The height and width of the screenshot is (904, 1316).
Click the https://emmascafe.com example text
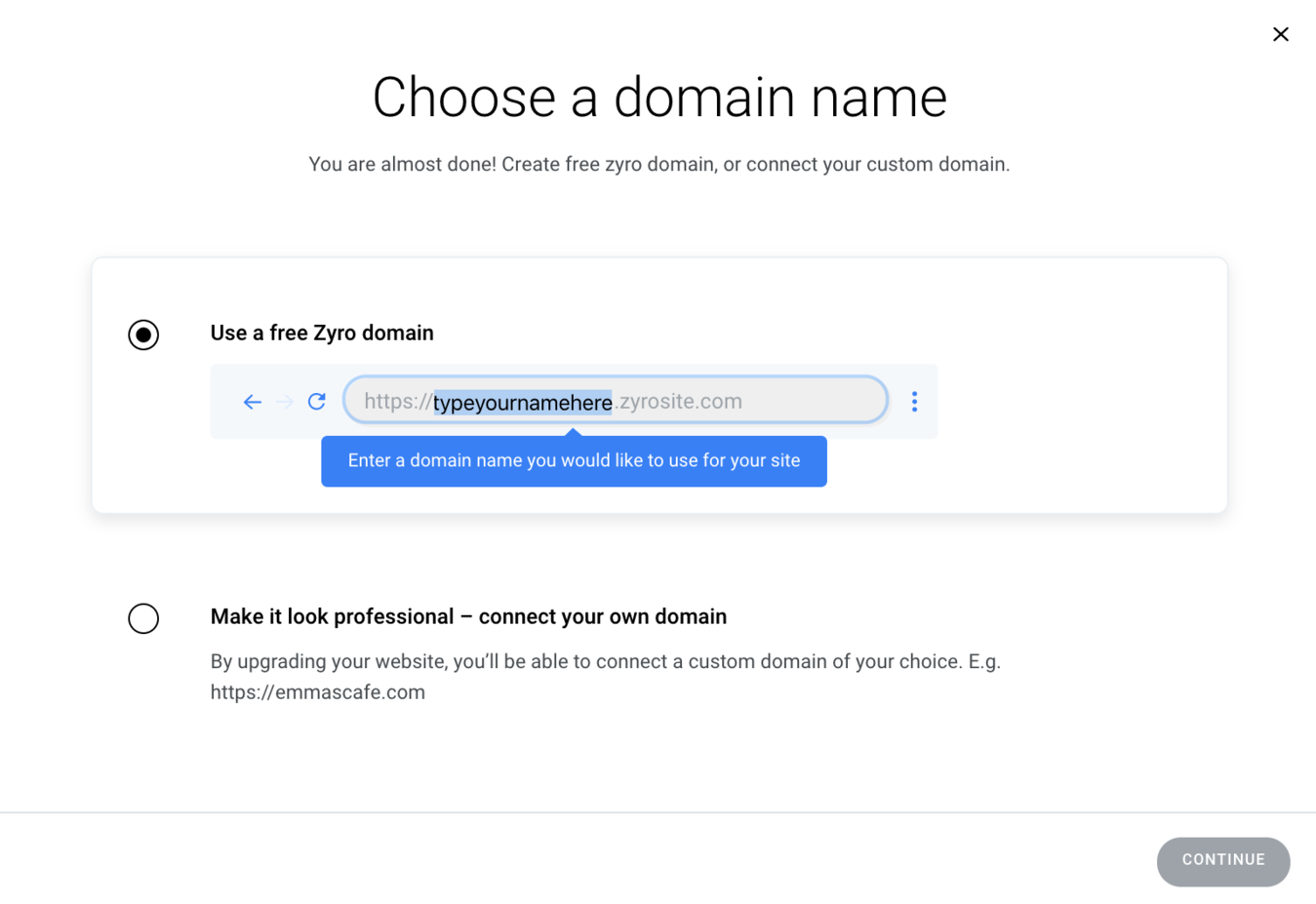click(x=318, y=692)
